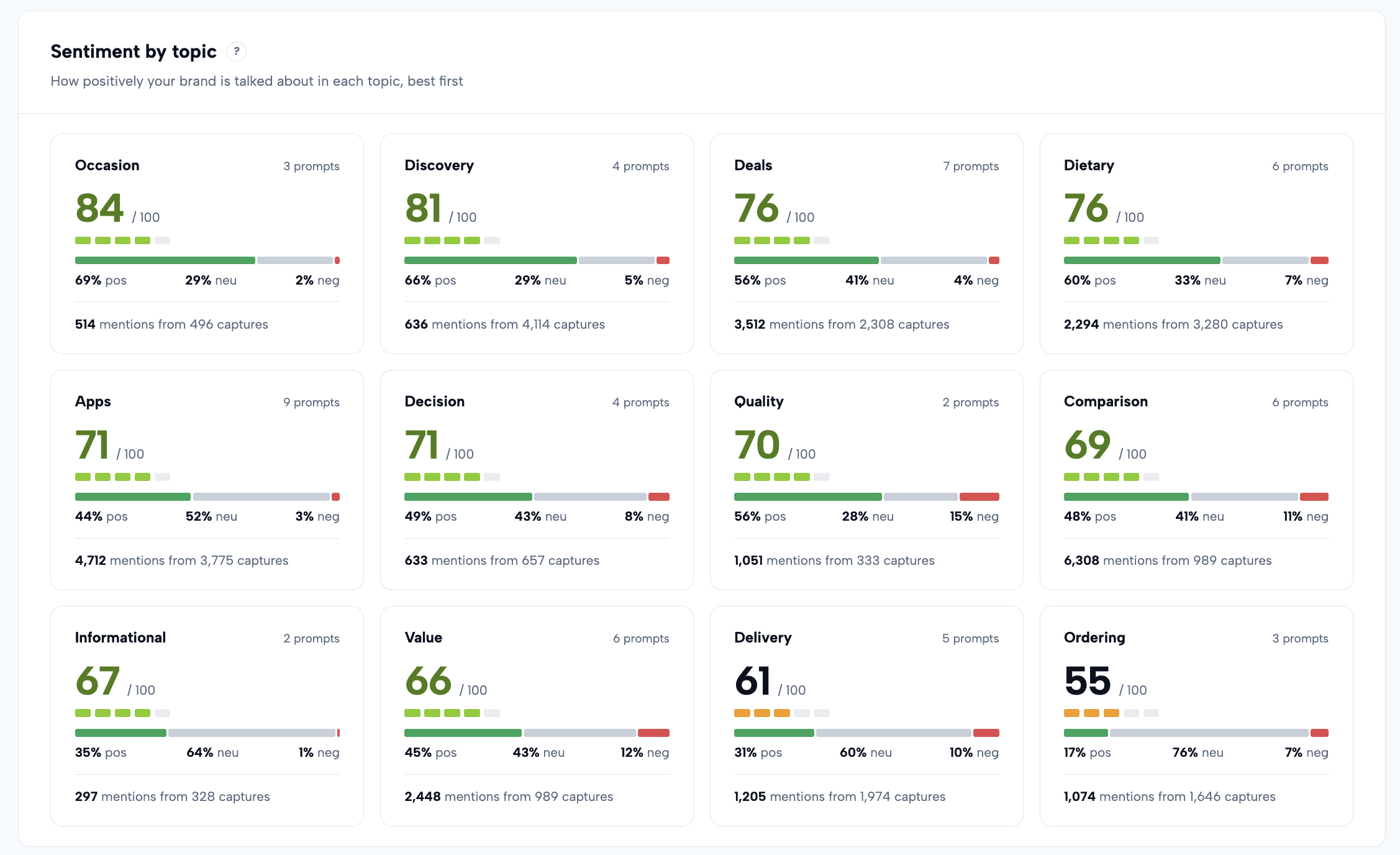Screen dimensions: 1400x855
Task: Click '15% neg' on the Quality card
Action: point(974,516)
